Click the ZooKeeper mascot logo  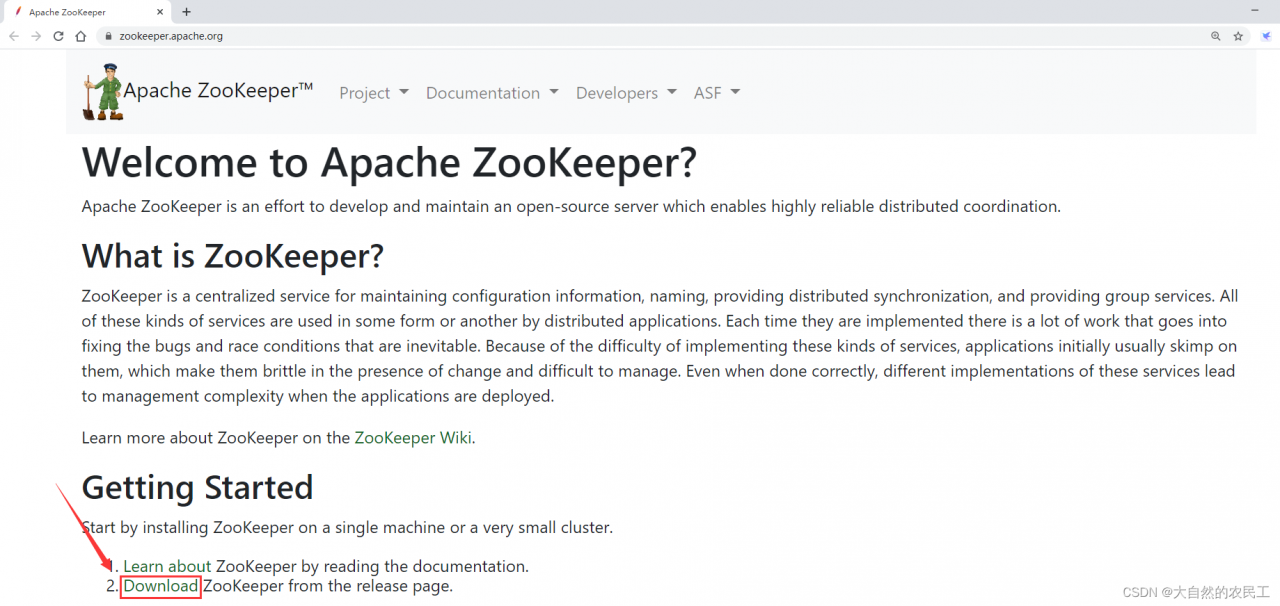click(102, 92)
